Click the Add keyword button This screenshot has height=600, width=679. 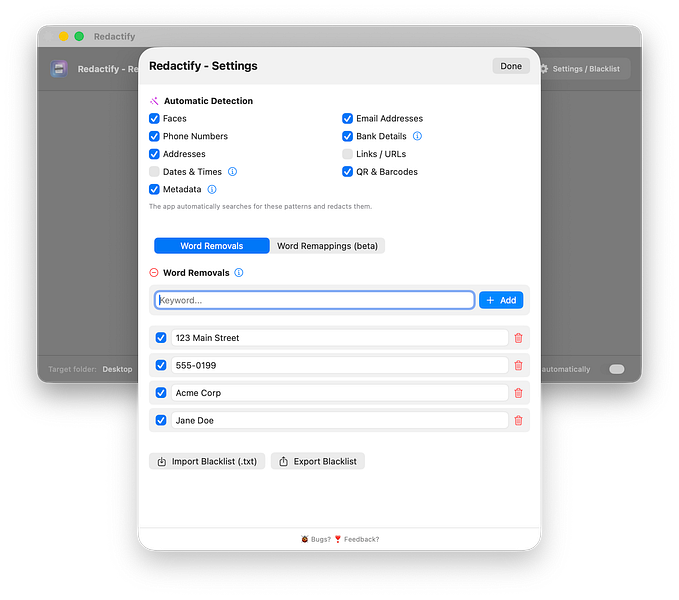501,300
